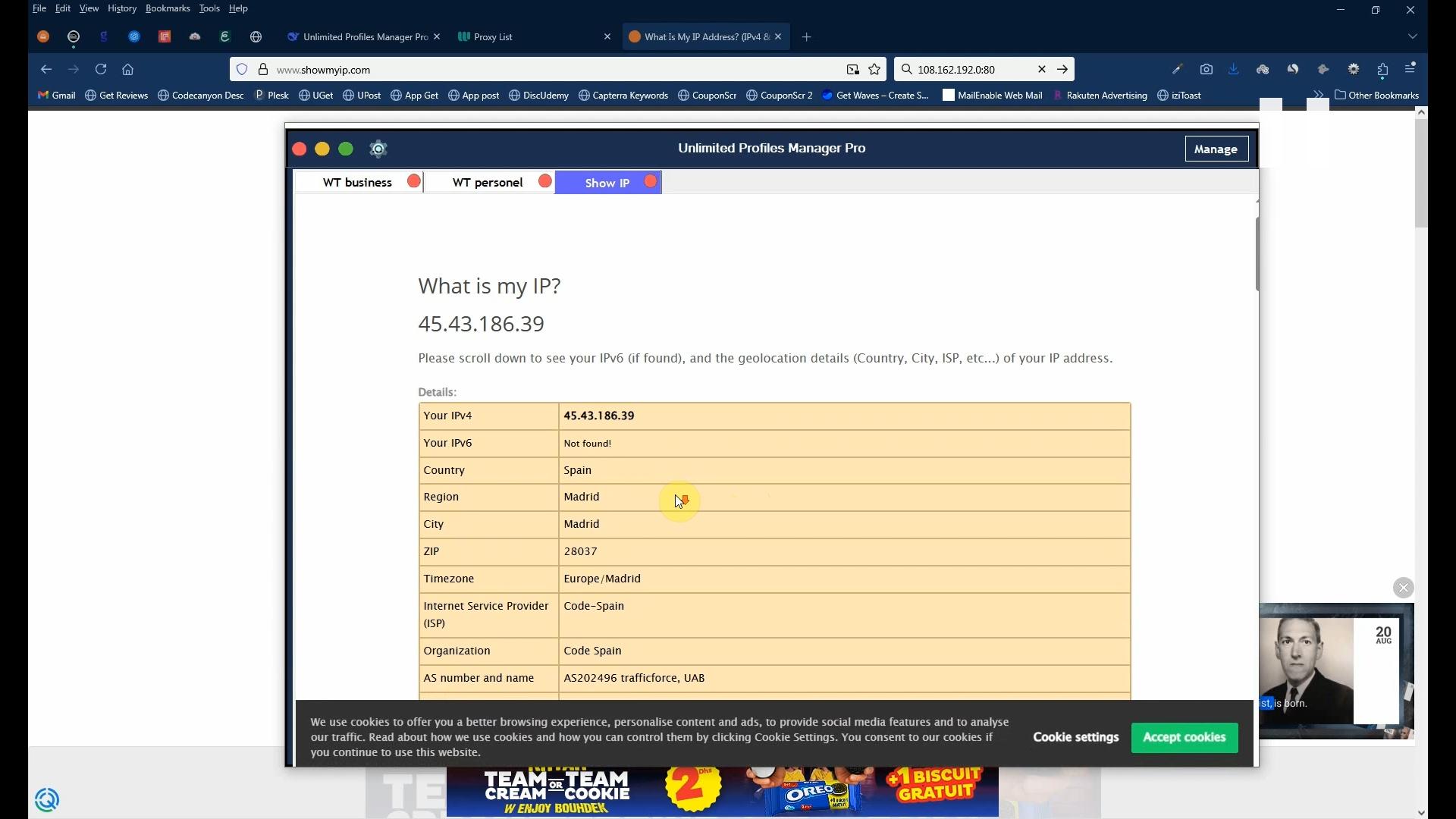This screenshot has height=819, width=1456.
Task: Toggle the WT personel profile status dot
Action: click(544, 181)
